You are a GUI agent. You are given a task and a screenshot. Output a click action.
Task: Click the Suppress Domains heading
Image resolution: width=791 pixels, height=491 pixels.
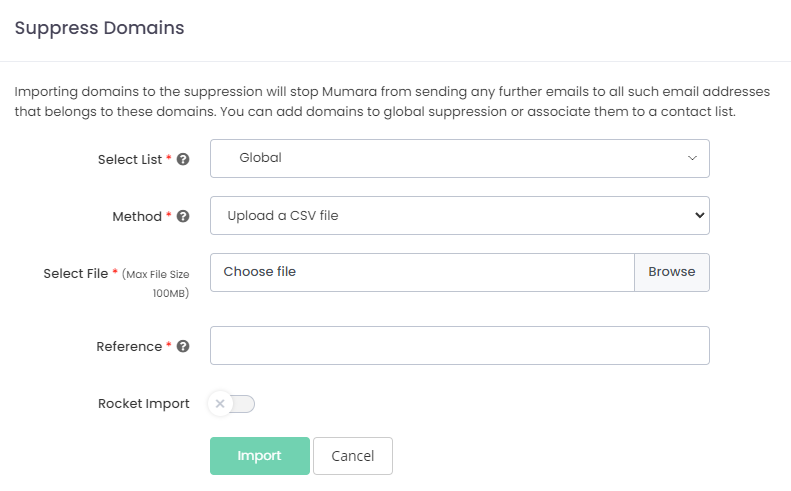pos(99,28)
